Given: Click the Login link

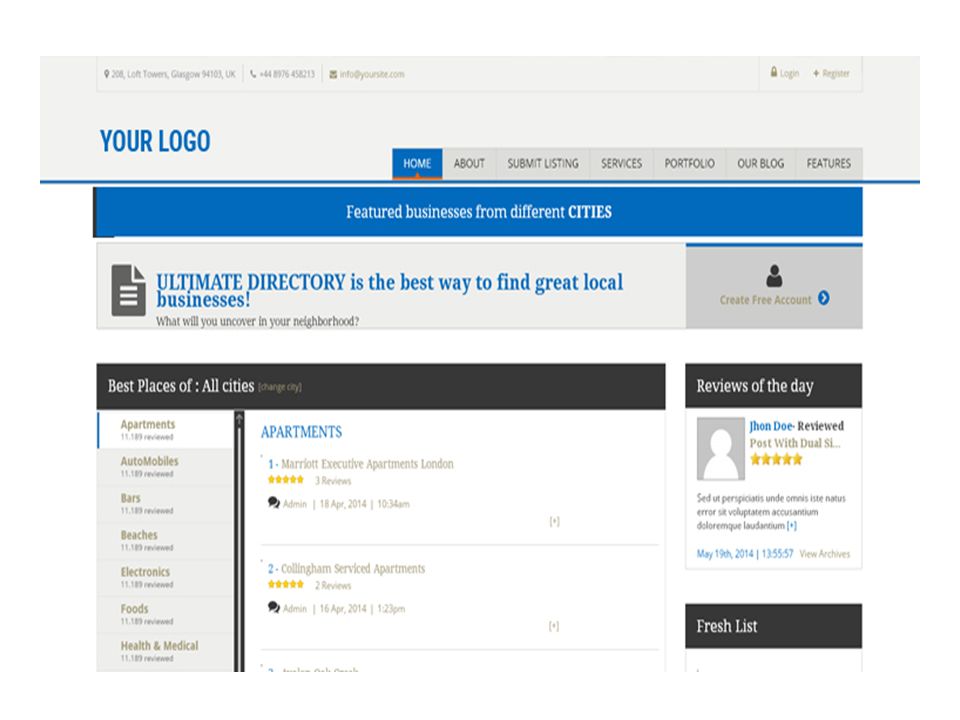Looking at the screenshot, I should 789,73.
